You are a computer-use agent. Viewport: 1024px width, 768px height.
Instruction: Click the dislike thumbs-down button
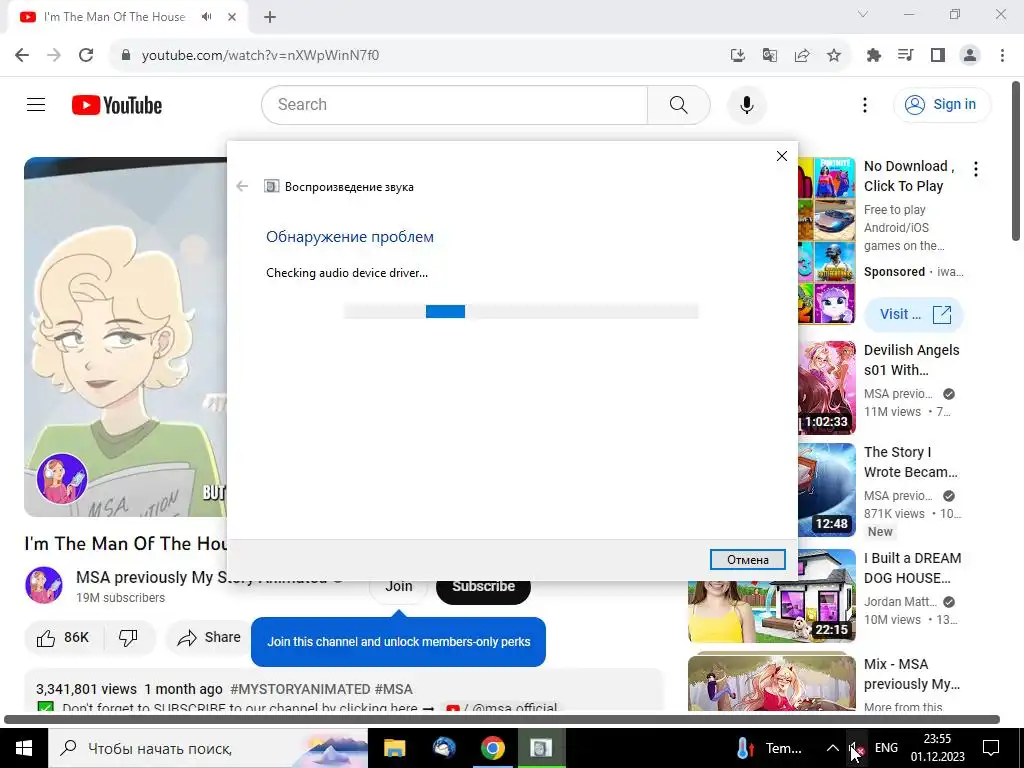tap(129, 637)
